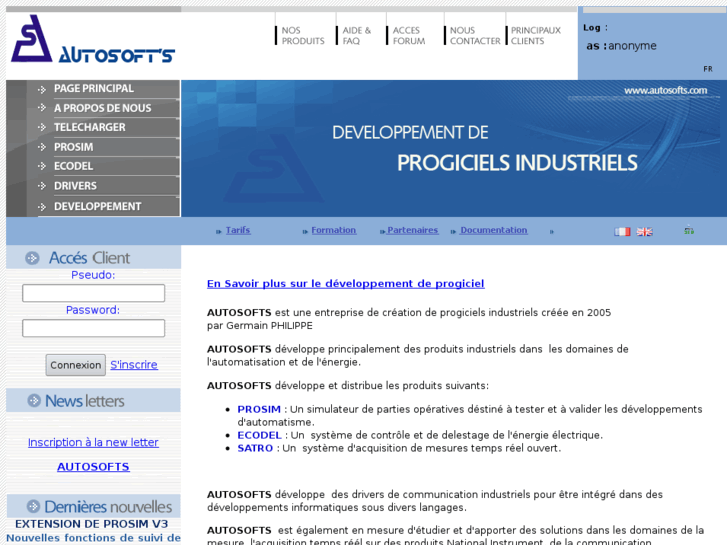Click EXTENSION DE PROSIM V3 news headline
Image resolution: width=727 pixels, height=545 pixels.
[x=91, y=524]
